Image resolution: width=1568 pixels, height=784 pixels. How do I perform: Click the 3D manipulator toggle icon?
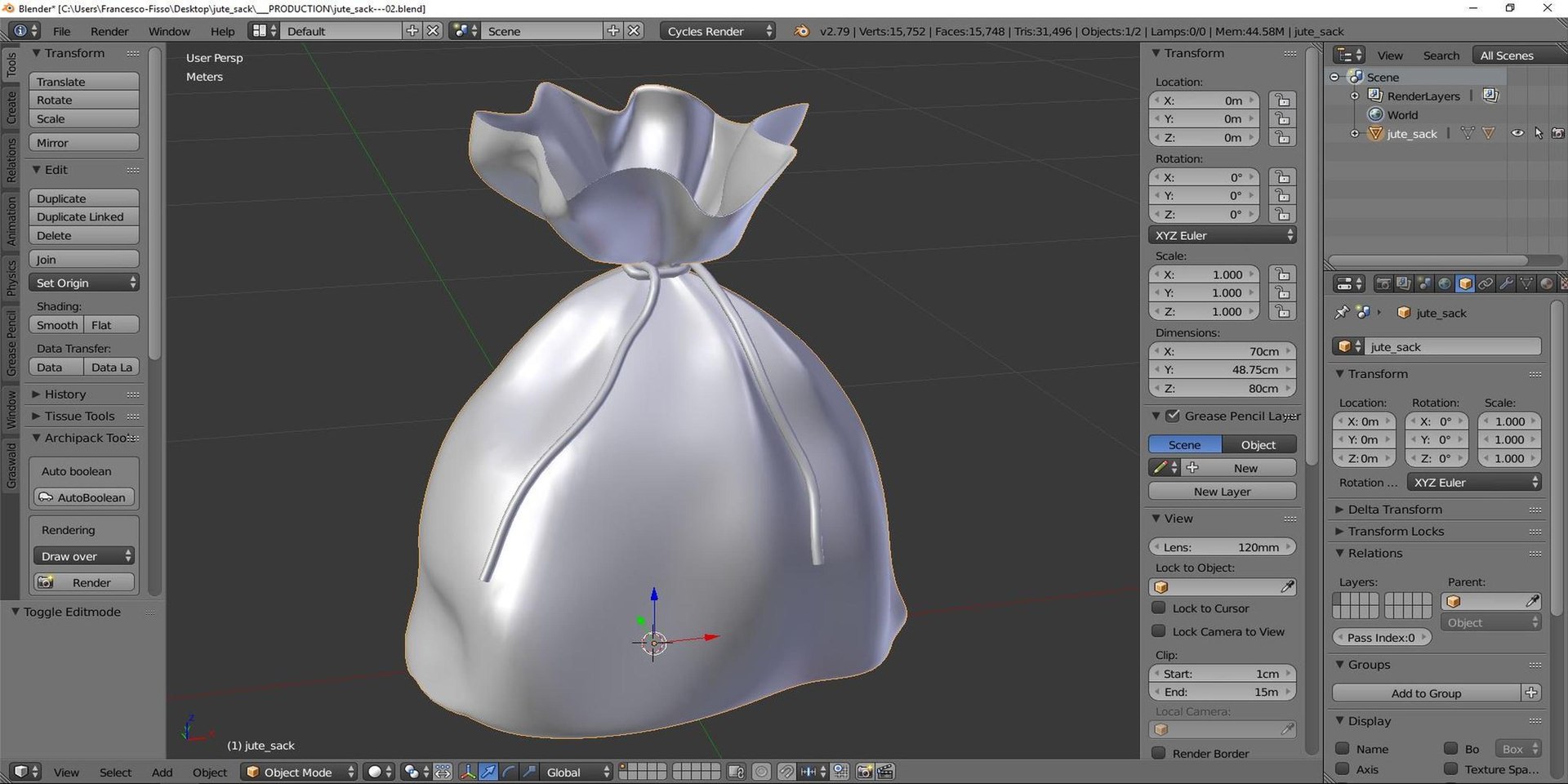coord(468,772)
